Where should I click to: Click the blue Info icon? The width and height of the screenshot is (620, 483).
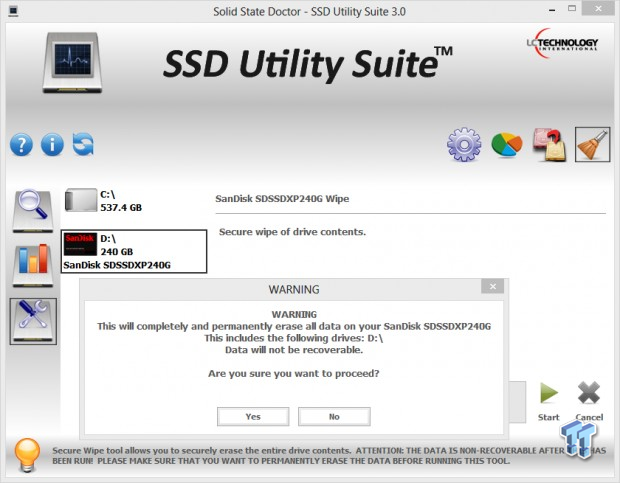(x=52, y=145)
